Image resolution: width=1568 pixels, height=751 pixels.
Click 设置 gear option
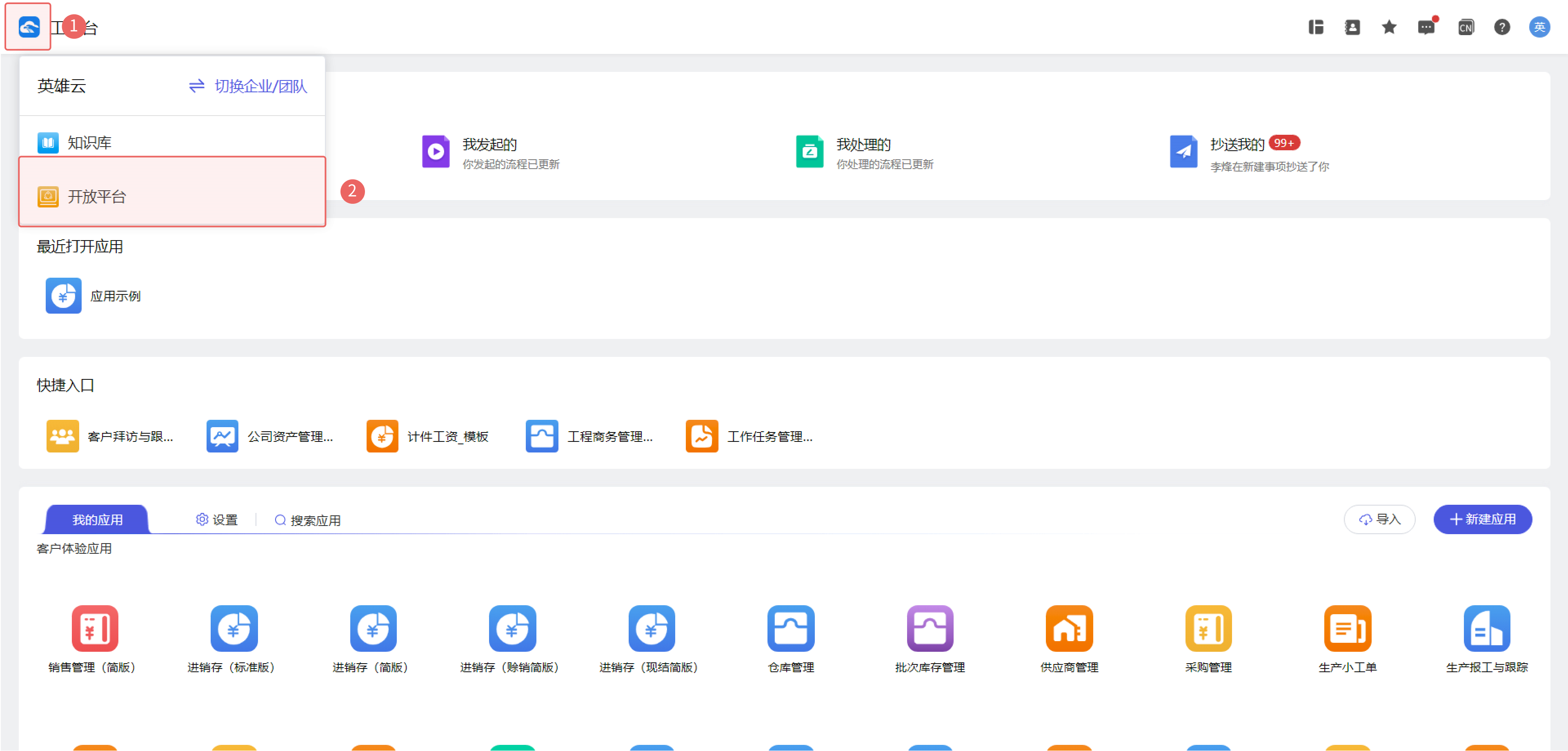click(217, 519)
